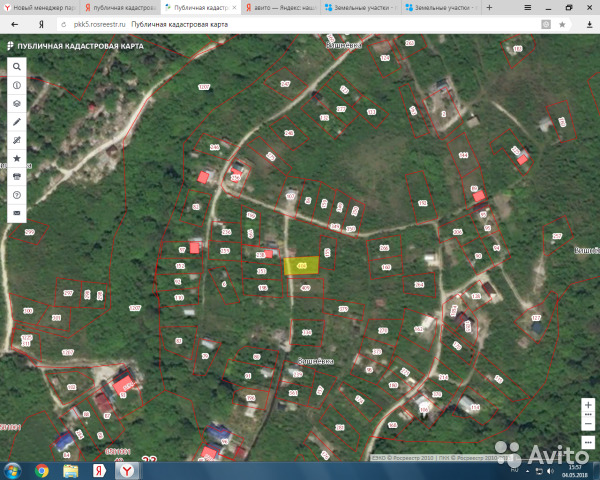Image resolution: width=600 pixels, height=480 pixels.
Task: Click the Yandex 'Я' home button
Action: pyautogui.click(x=41, y=24)
